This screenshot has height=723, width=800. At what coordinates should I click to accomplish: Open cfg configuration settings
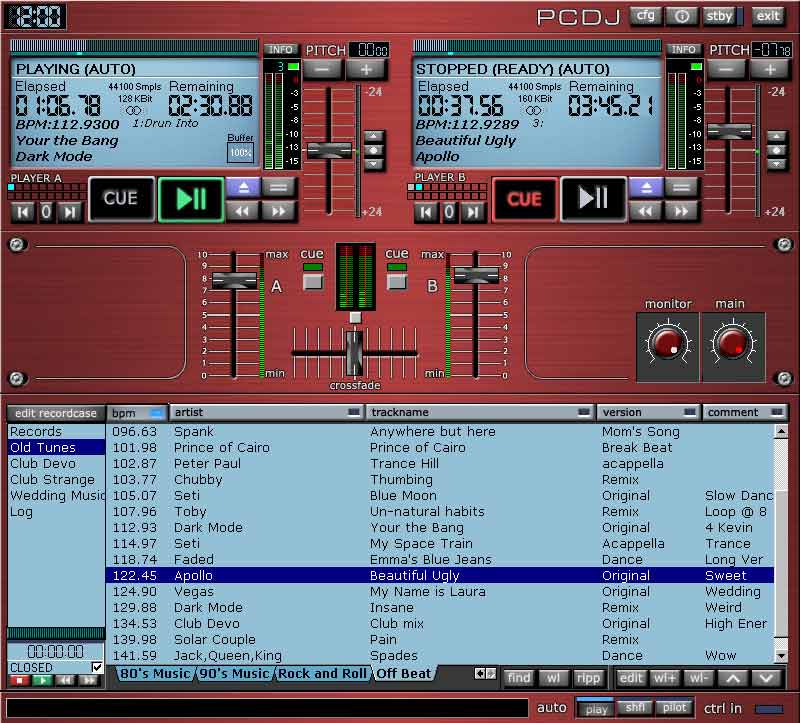point(645,16)
